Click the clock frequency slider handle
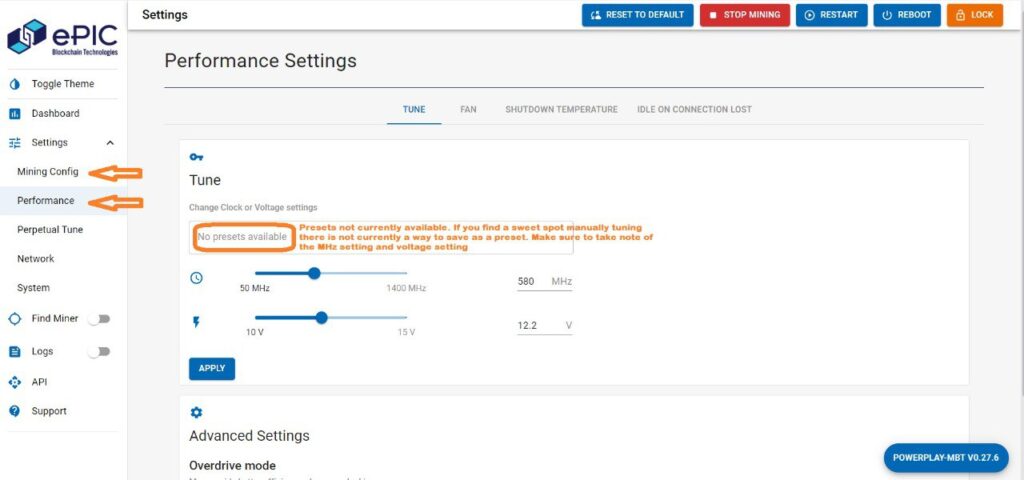This screenshot has width=1024, height=480. pos(314,273)
